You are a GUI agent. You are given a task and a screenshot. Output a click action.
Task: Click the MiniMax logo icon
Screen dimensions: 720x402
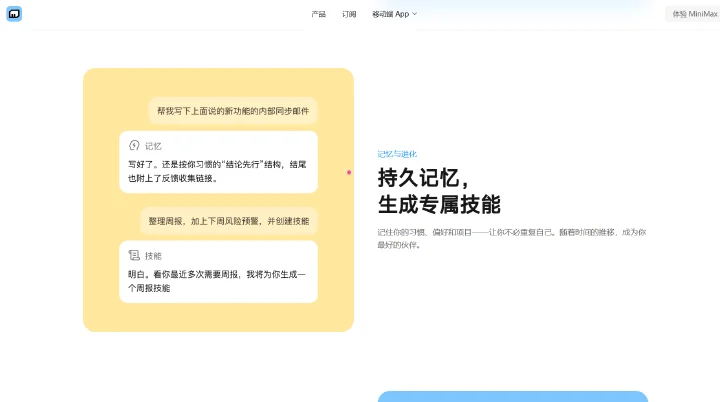(14, 14)
